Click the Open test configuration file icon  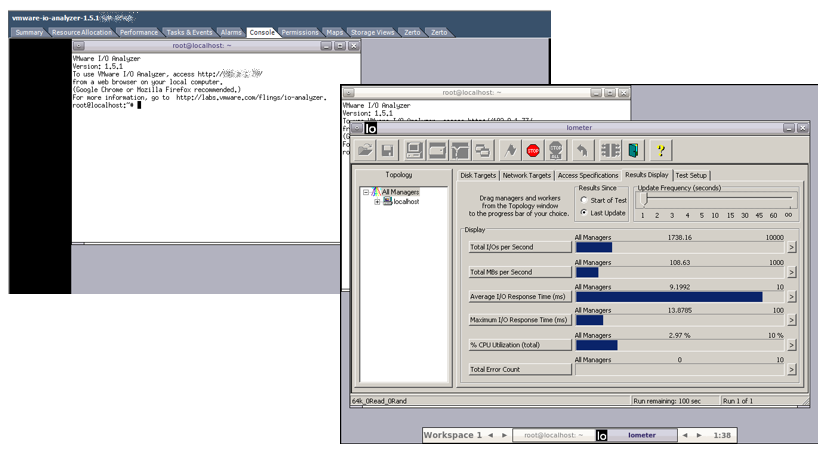pos(364,151)
